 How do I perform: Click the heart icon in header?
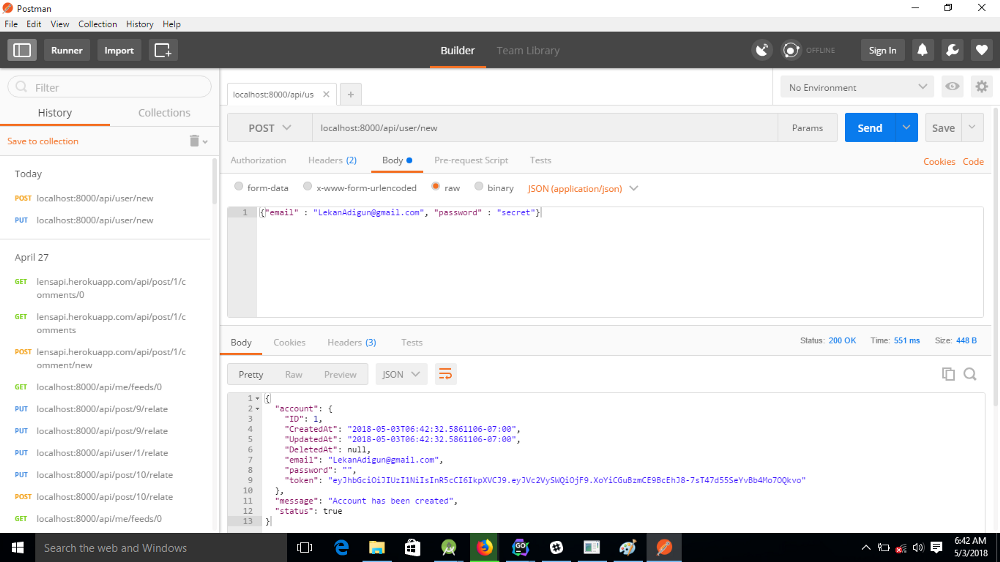click(x=982, y=50)
